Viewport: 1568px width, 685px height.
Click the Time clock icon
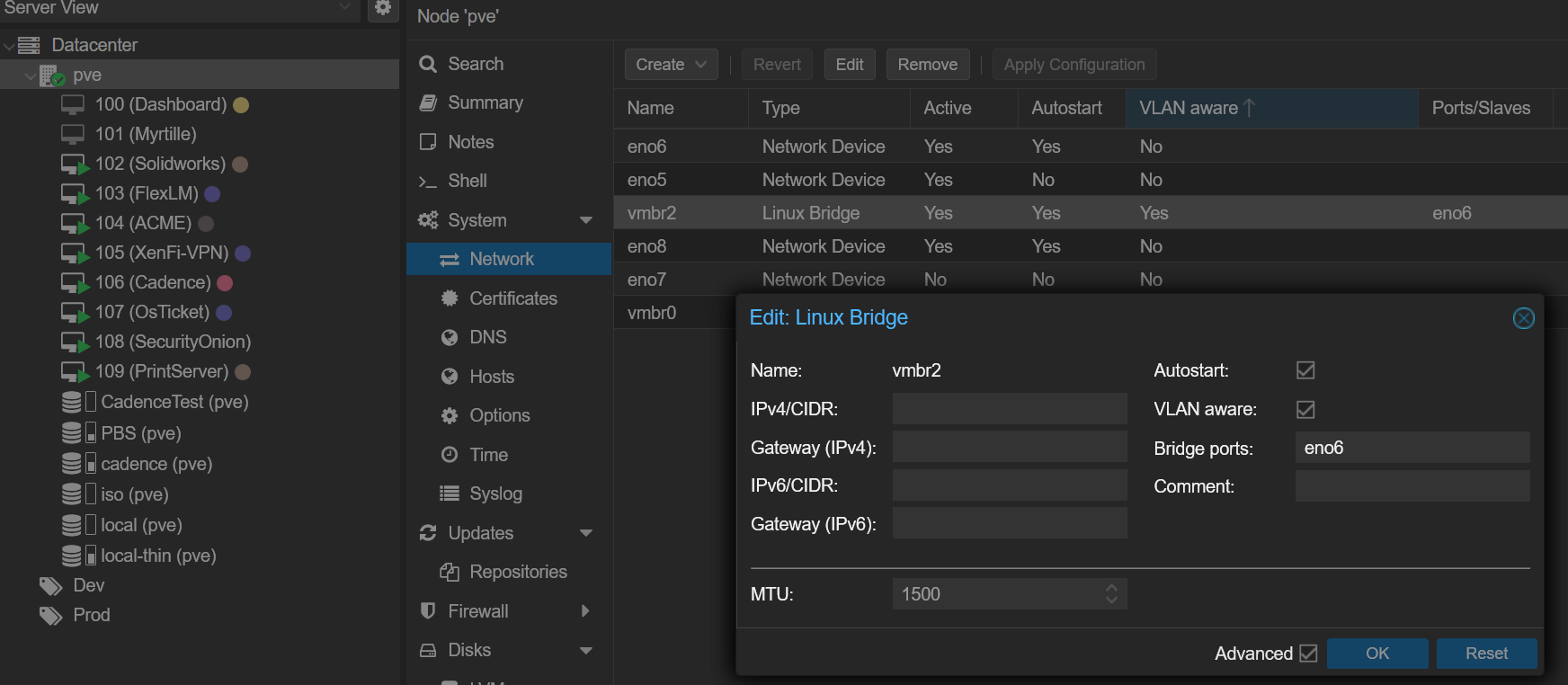(x=450, y=455)
